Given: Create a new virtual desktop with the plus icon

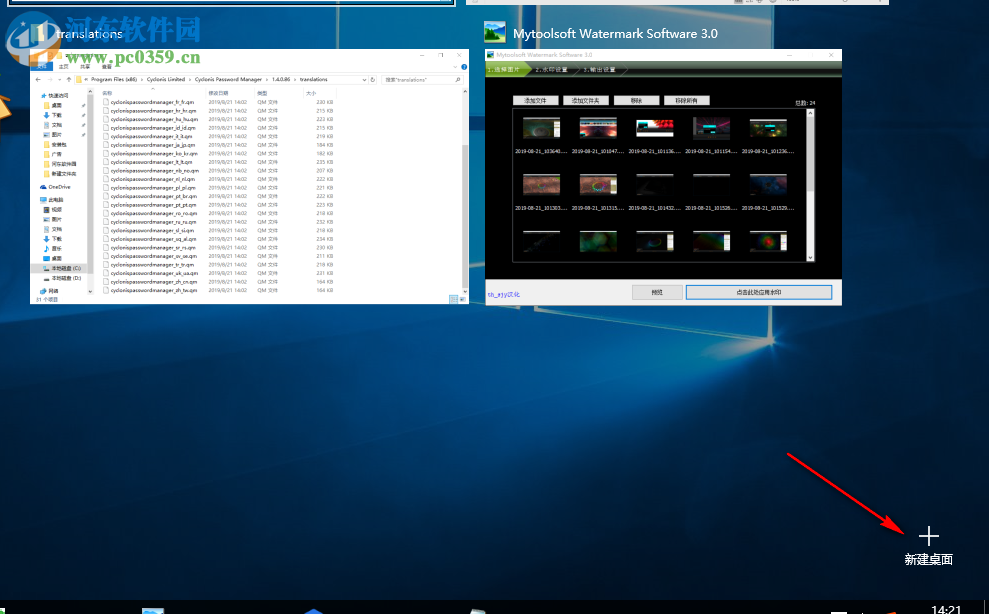Looking at the screenshot, I should click(x=928, y=535).
